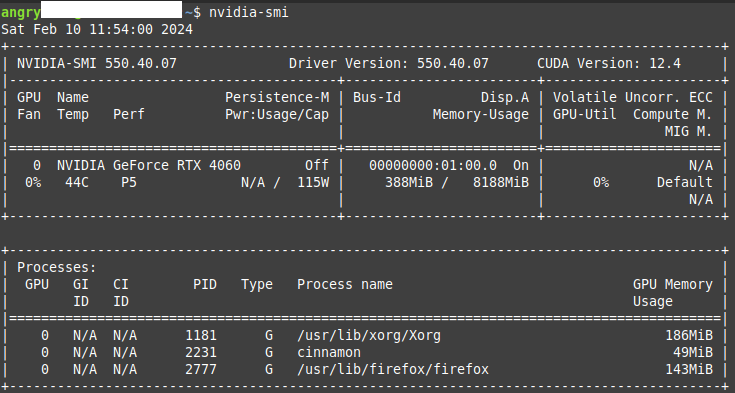Click the PID 1181
Image resolution: width=735 pixels, height=393 pixels.
201,335
